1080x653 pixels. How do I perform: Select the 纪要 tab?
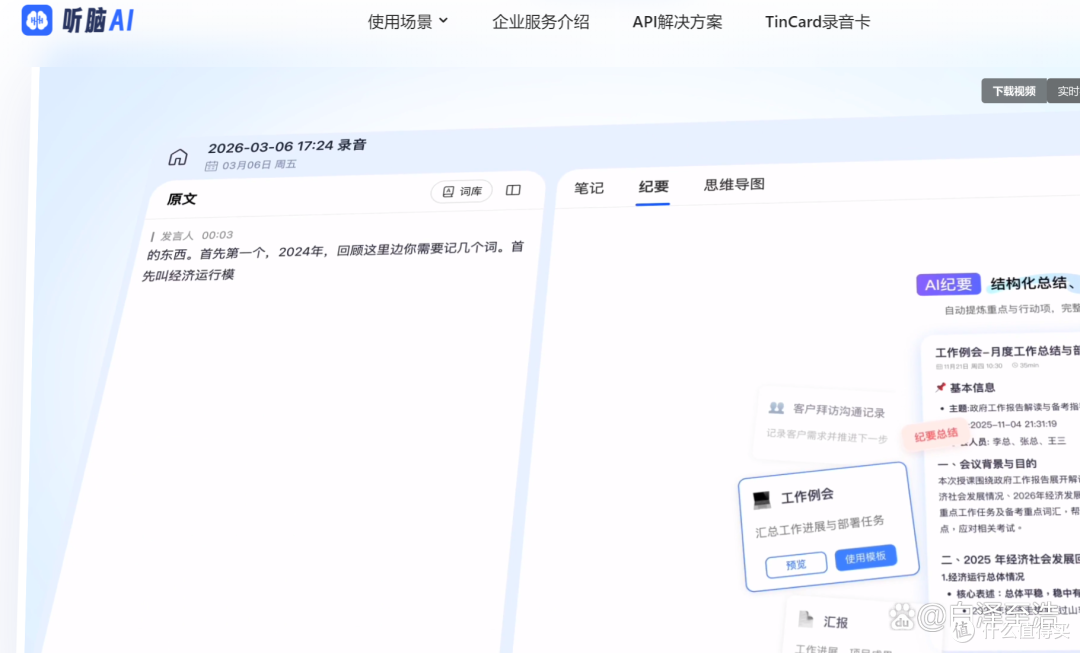[653, 187]
